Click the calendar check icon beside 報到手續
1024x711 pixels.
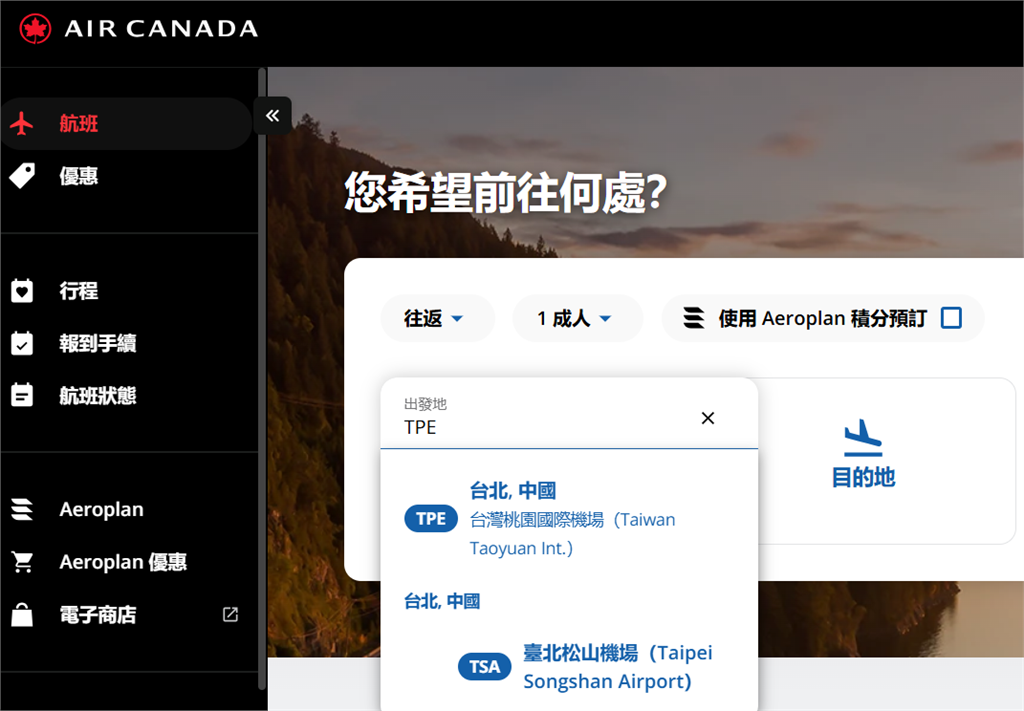point(22,343)
